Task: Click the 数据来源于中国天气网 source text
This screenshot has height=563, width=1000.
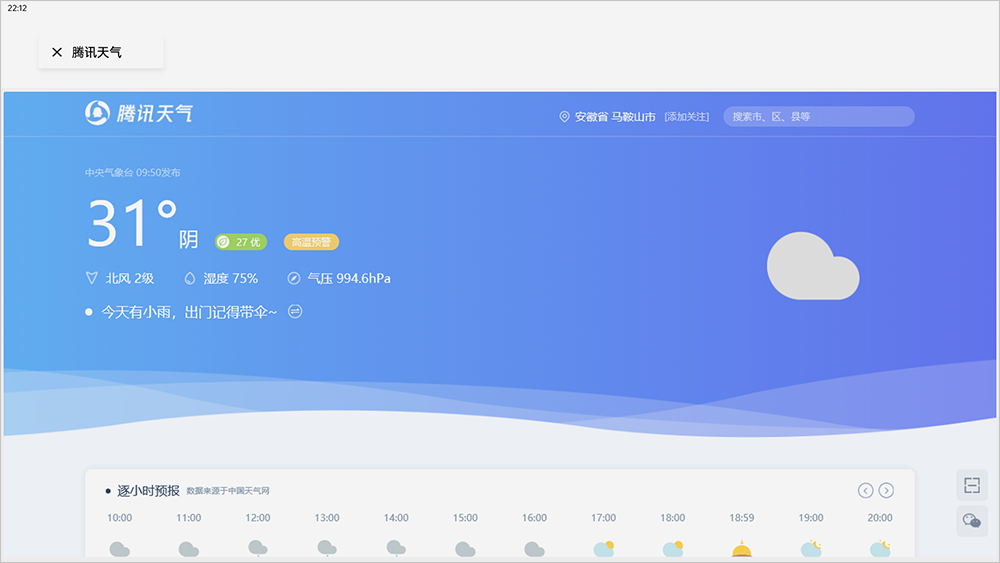Action: click(x=228, y=490)
